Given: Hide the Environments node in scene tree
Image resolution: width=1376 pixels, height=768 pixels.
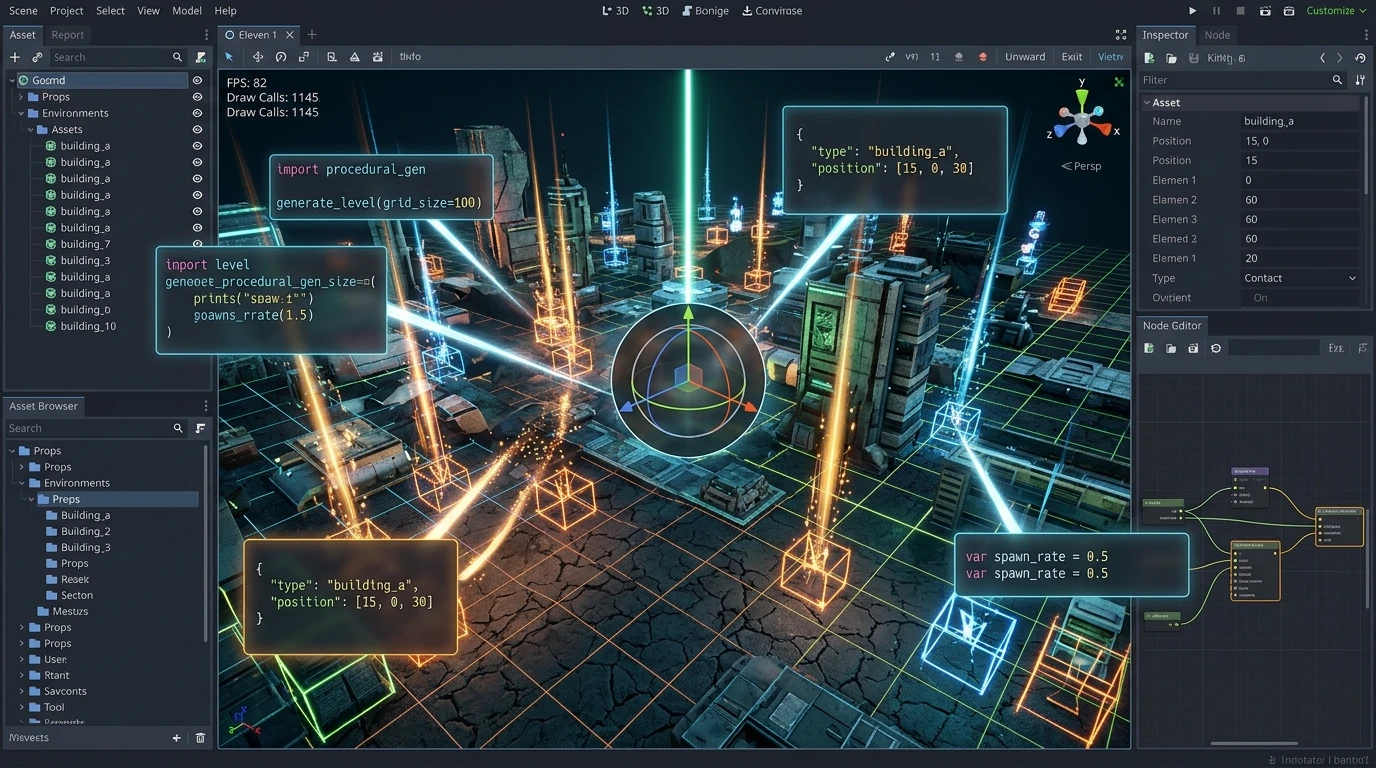Looking at the screenshot, I should pos(197,113).
